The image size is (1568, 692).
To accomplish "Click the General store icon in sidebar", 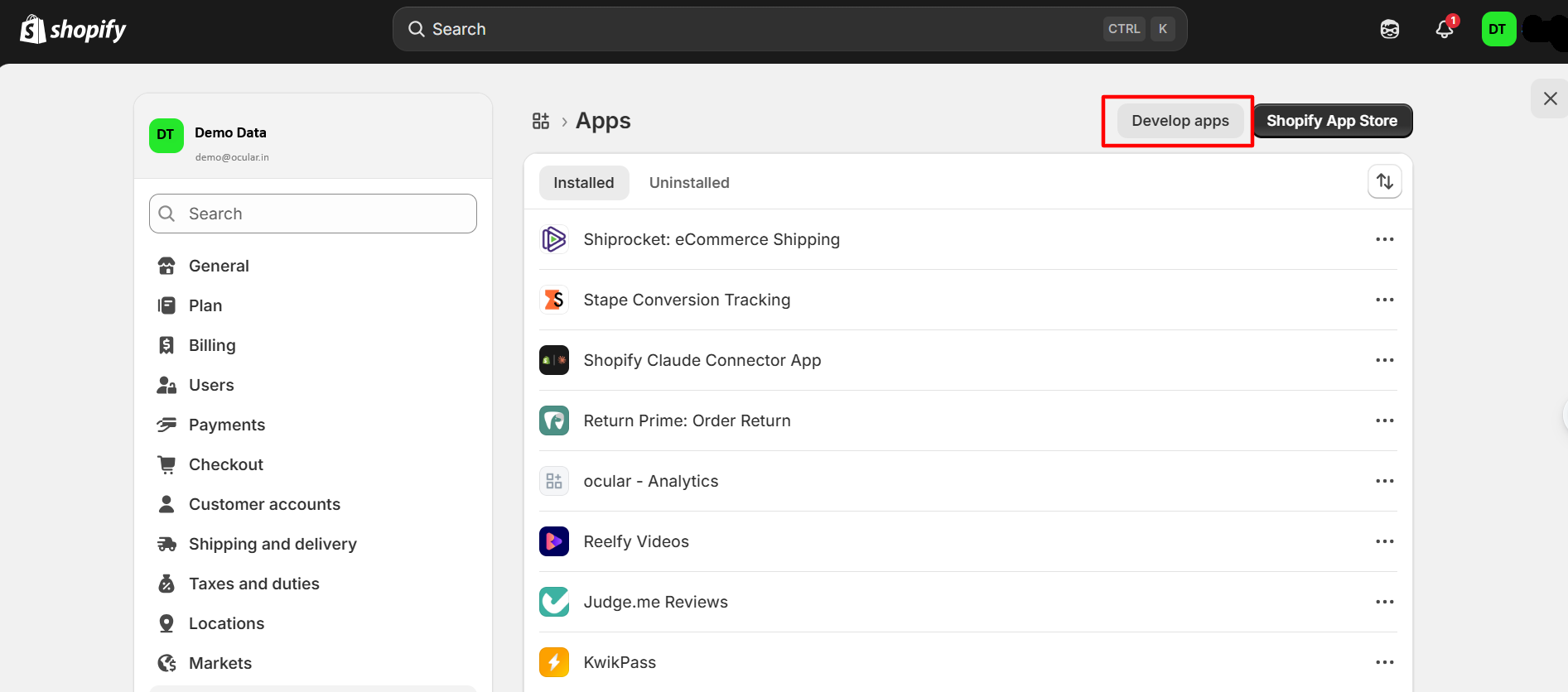I will pos(166,266).
